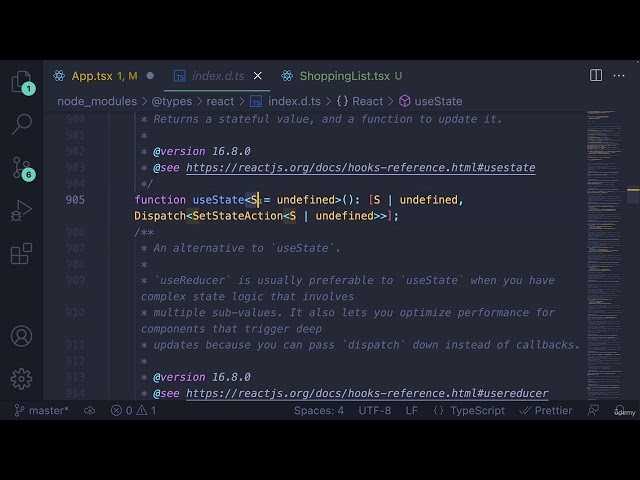Change file encoding UTF-8
Image resolution: width=640 pixels, height=480 pixels.
tap(375, 411)
